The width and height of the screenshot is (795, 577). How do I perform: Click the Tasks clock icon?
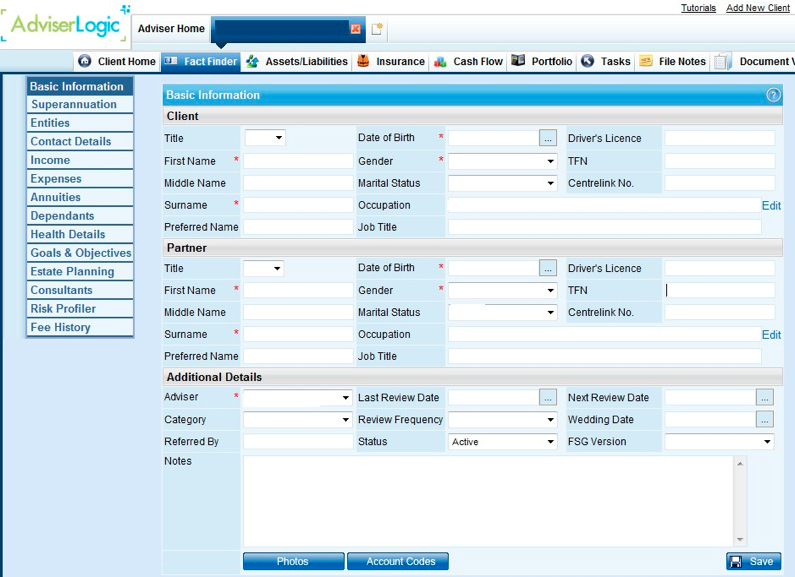pos(587,61)
